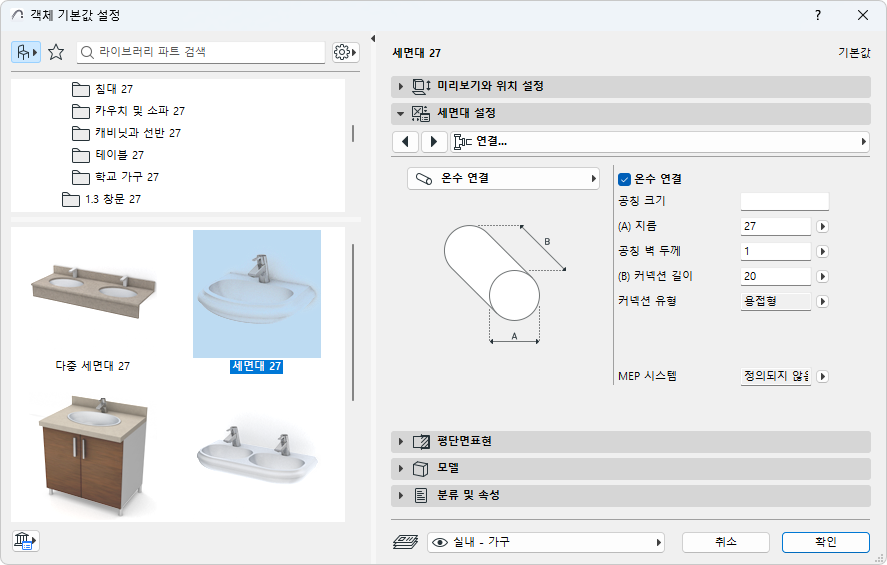887x565 pixels.
Task: Click the (A) 지름 value field 27
Action: point(776,226)
